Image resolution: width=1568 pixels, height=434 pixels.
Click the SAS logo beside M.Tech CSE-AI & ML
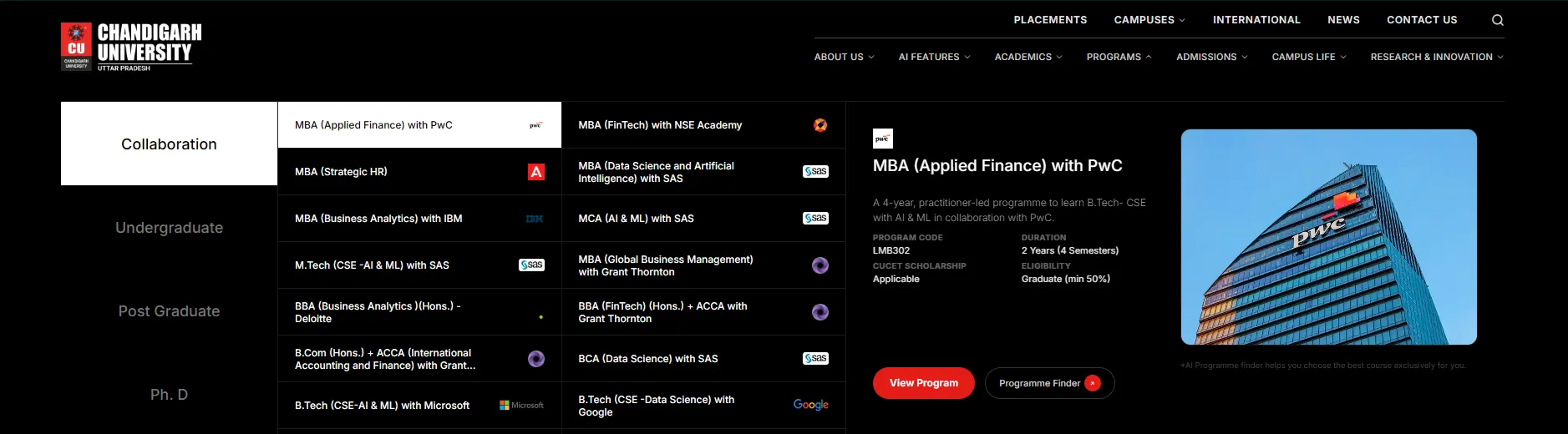coord(531,265)
